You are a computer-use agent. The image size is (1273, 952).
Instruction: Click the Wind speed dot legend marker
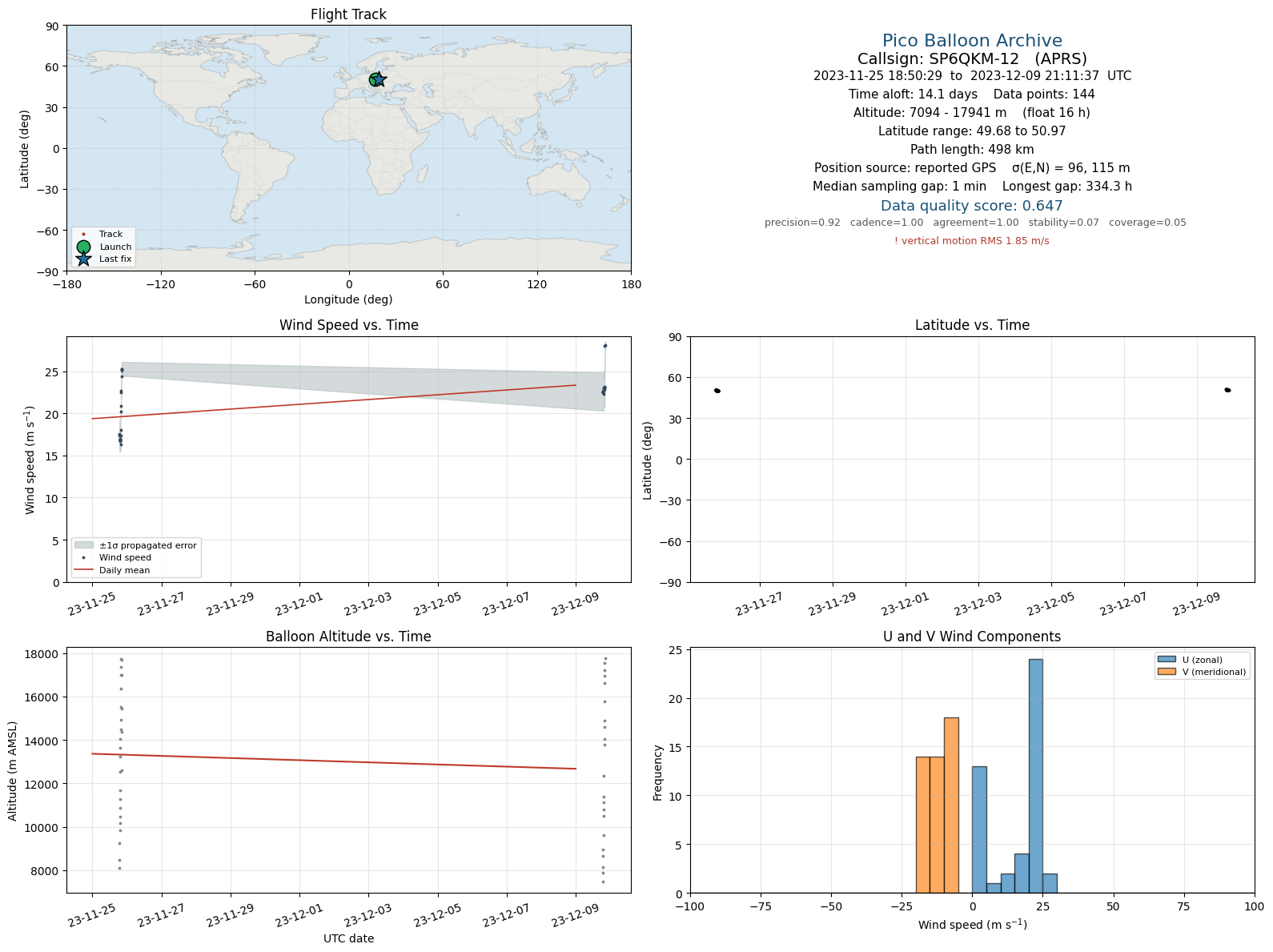point(84,557)
